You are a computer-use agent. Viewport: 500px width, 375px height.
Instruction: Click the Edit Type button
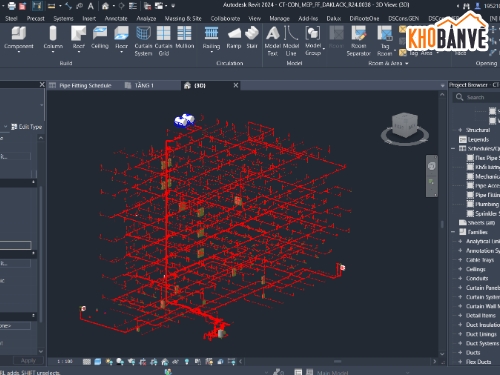[27, 127]
